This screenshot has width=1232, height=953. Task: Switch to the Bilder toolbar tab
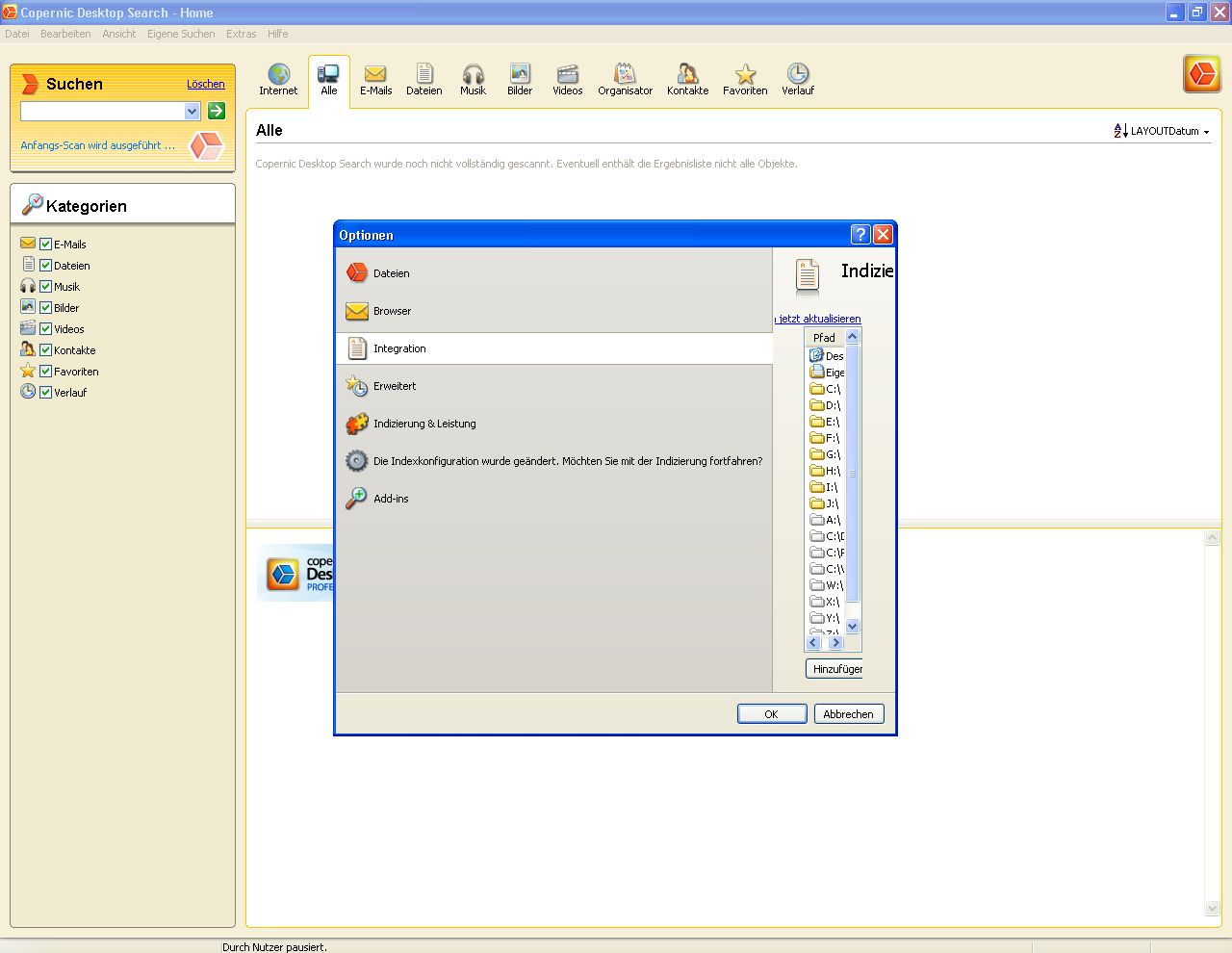520,79
